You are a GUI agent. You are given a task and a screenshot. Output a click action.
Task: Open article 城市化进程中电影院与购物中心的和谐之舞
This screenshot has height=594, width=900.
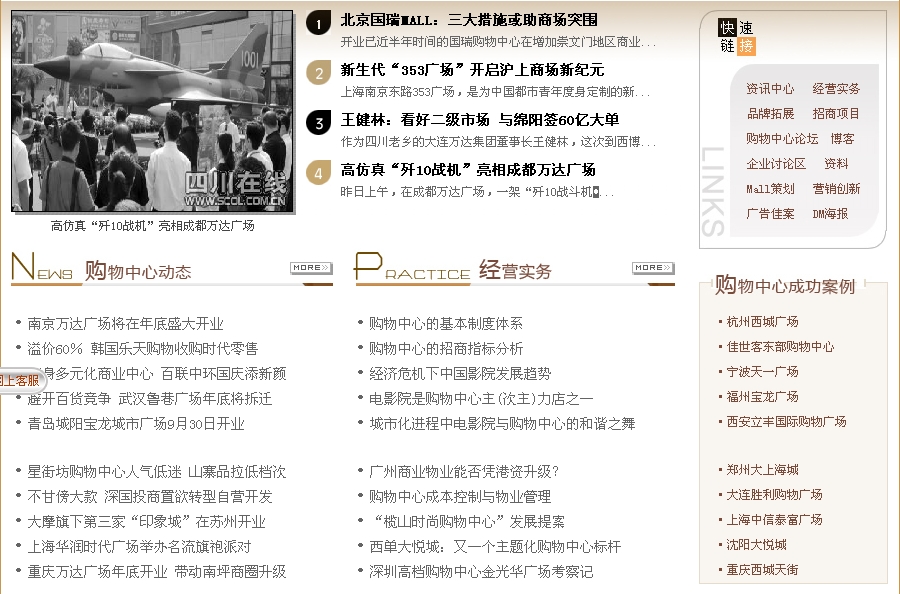click(502, 424)
